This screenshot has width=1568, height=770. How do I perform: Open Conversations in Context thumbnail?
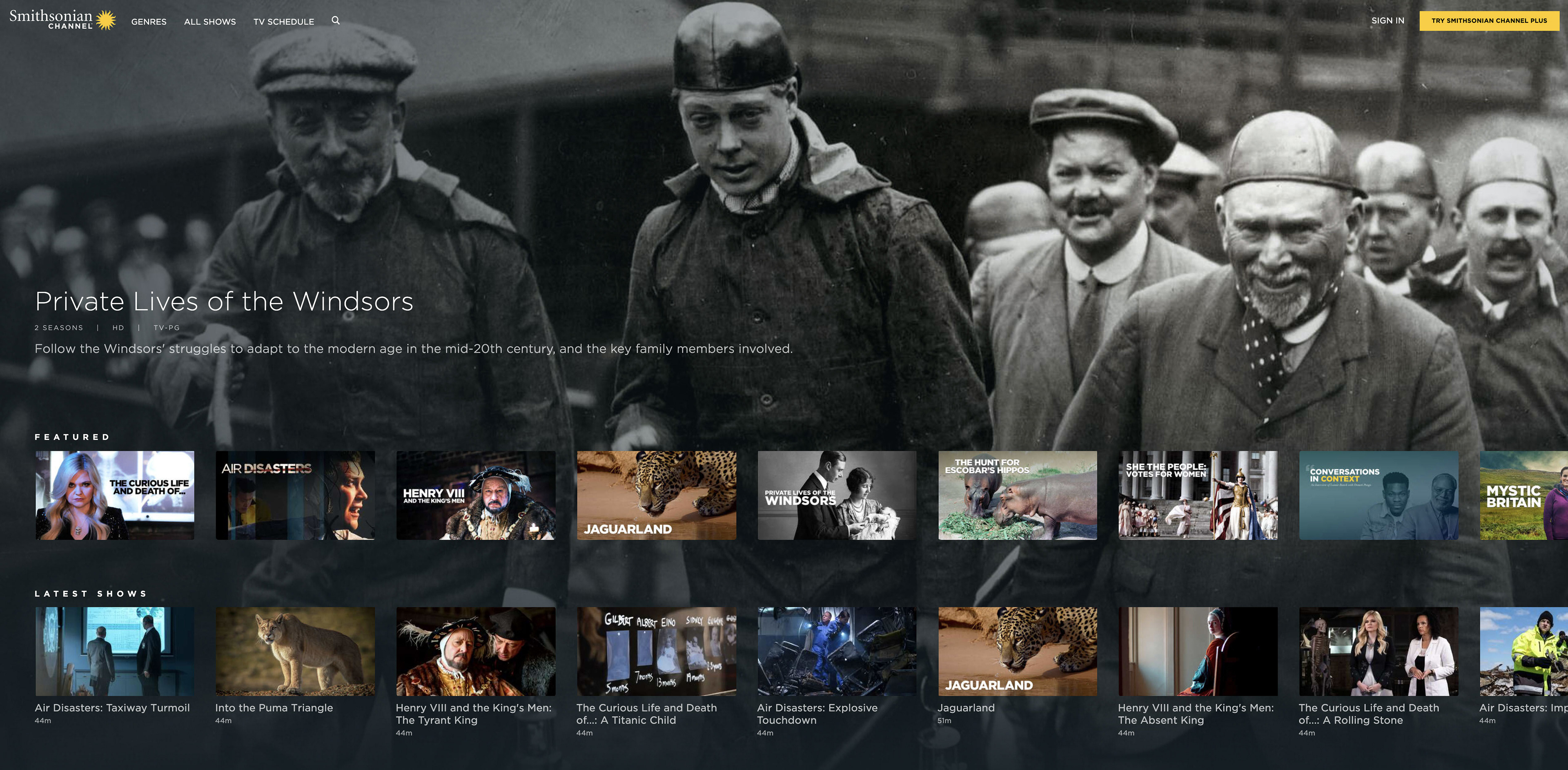(x=1379, y=495)
